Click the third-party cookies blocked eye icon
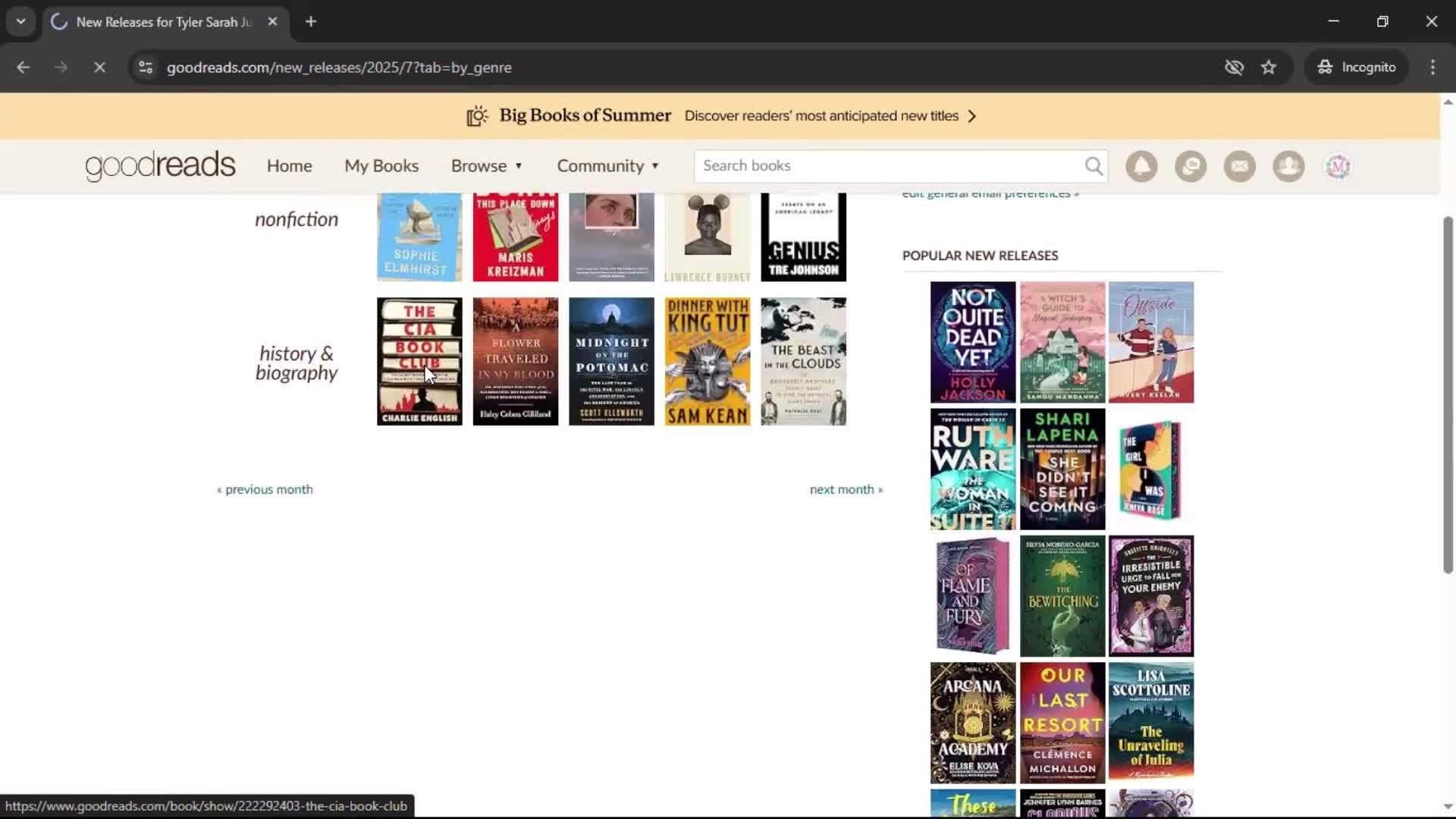The image size is (1456, 819). 1234,67
